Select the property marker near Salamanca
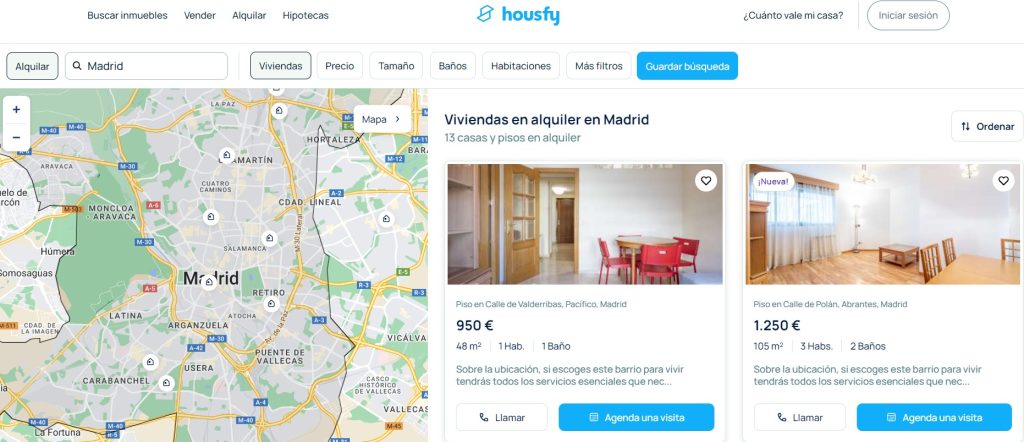 [x=268, y=238]
